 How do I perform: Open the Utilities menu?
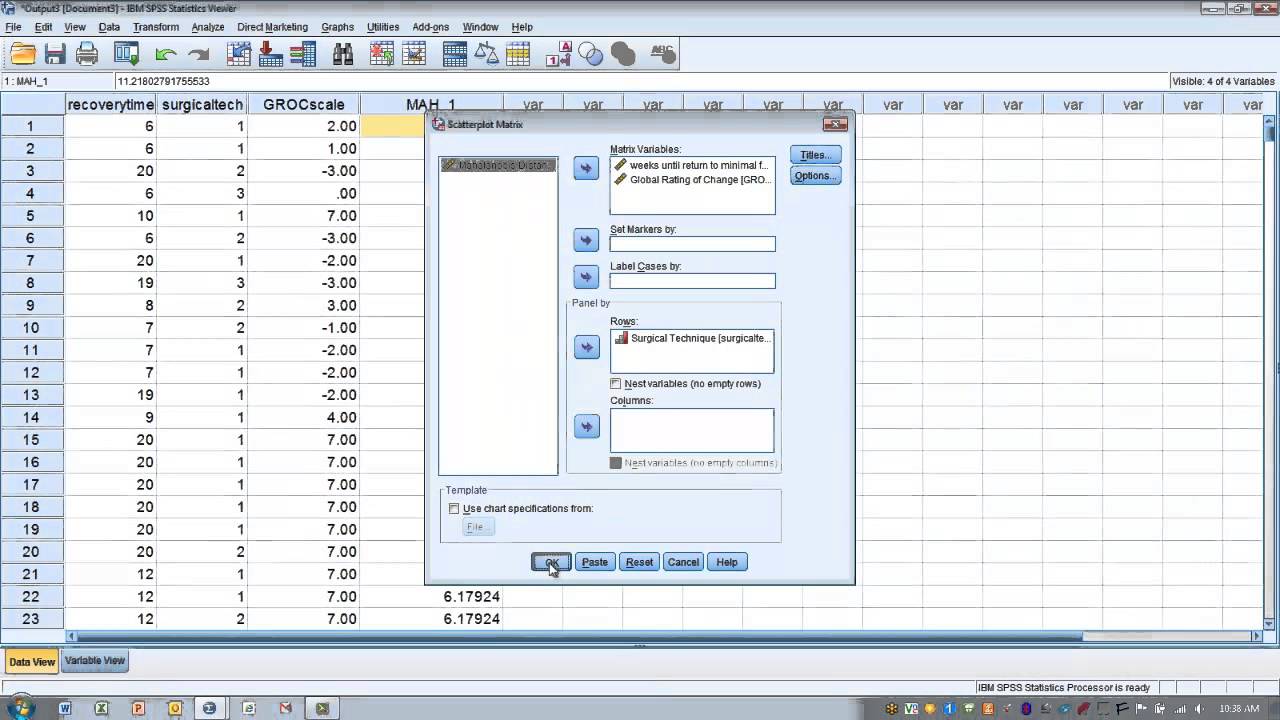coord(383,27)
